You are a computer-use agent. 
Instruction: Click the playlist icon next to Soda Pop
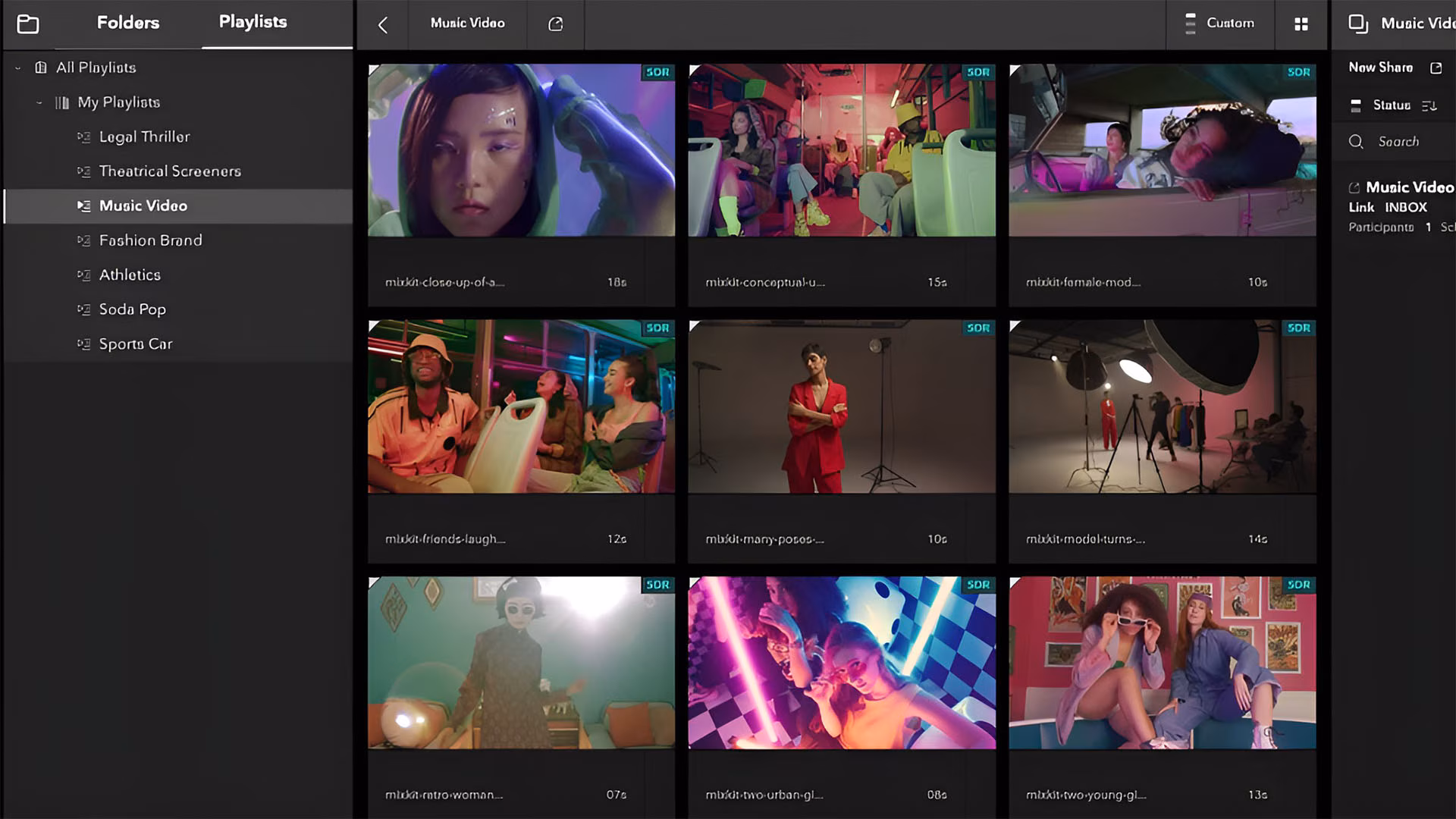[83, 309]
